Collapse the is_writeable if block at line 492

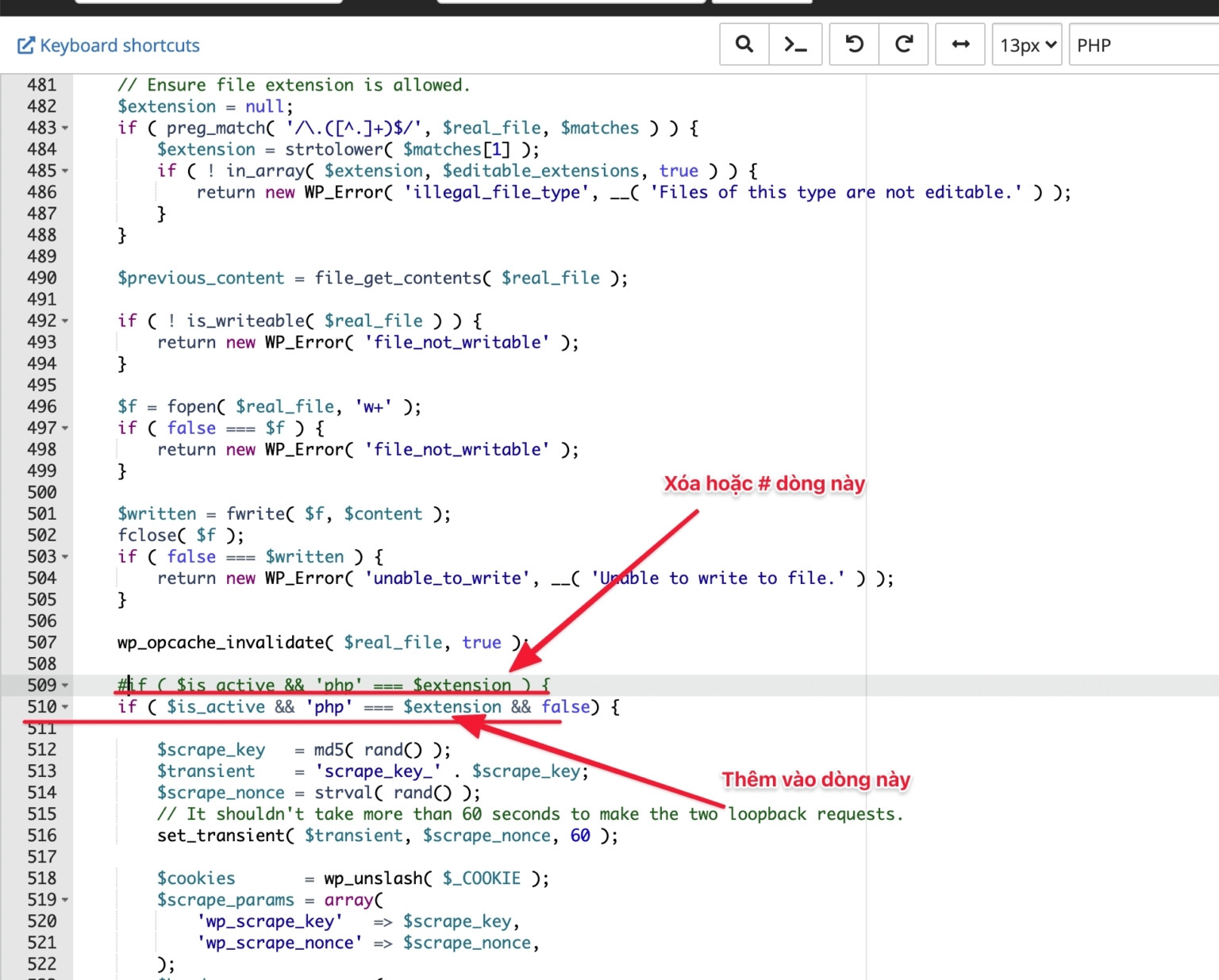(64, 321)
